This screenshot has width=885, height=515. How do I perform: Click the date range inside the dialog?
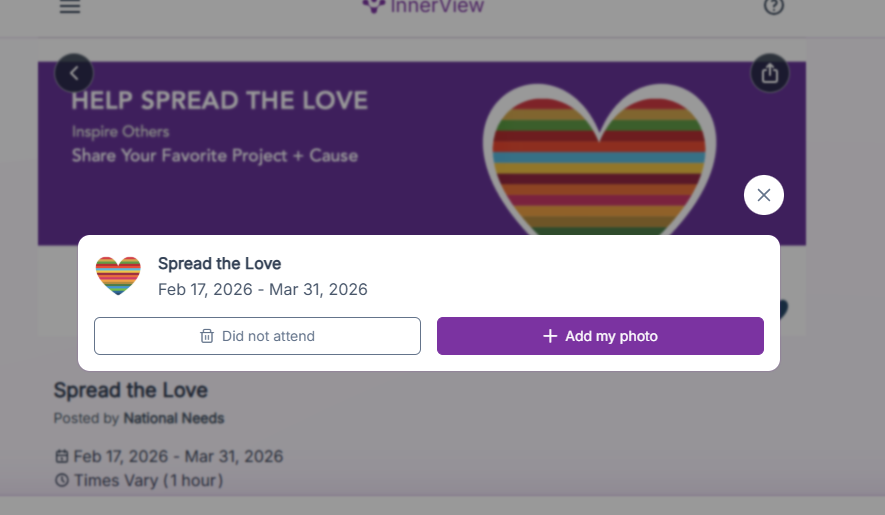pyautogui.click(x=262, y=290)
